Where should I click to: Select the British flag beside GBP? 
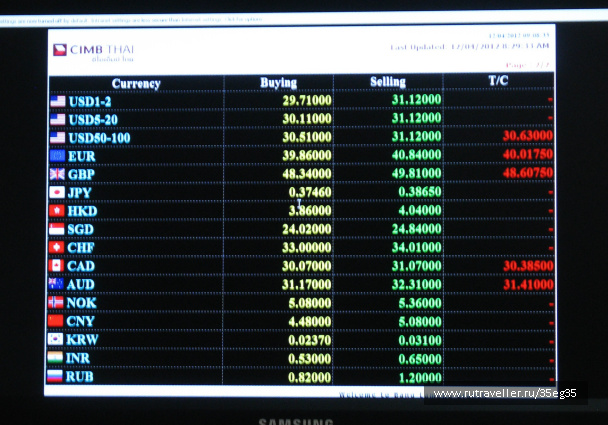click(57, 174)
